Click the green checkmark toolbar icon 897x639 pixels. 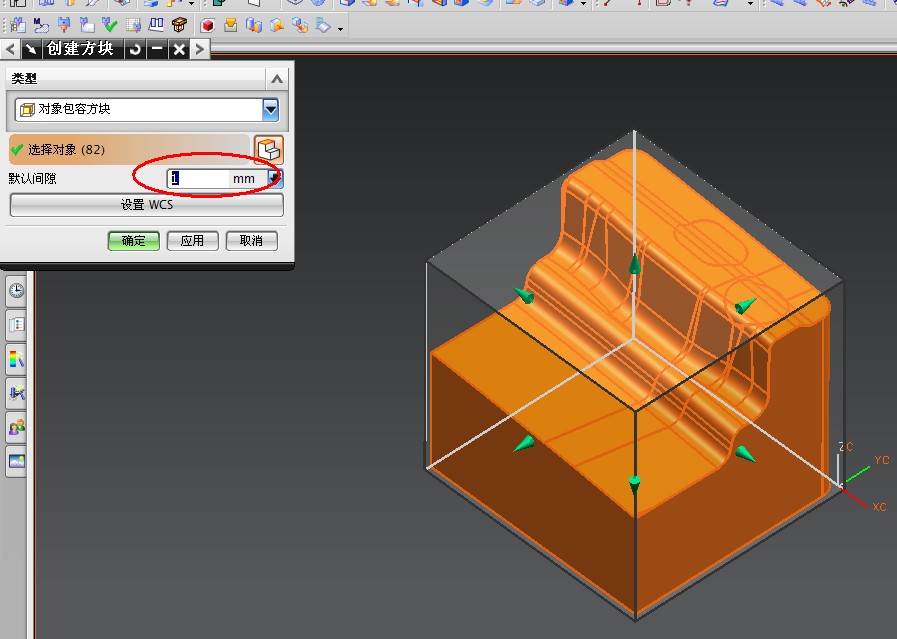pos(110,26)
